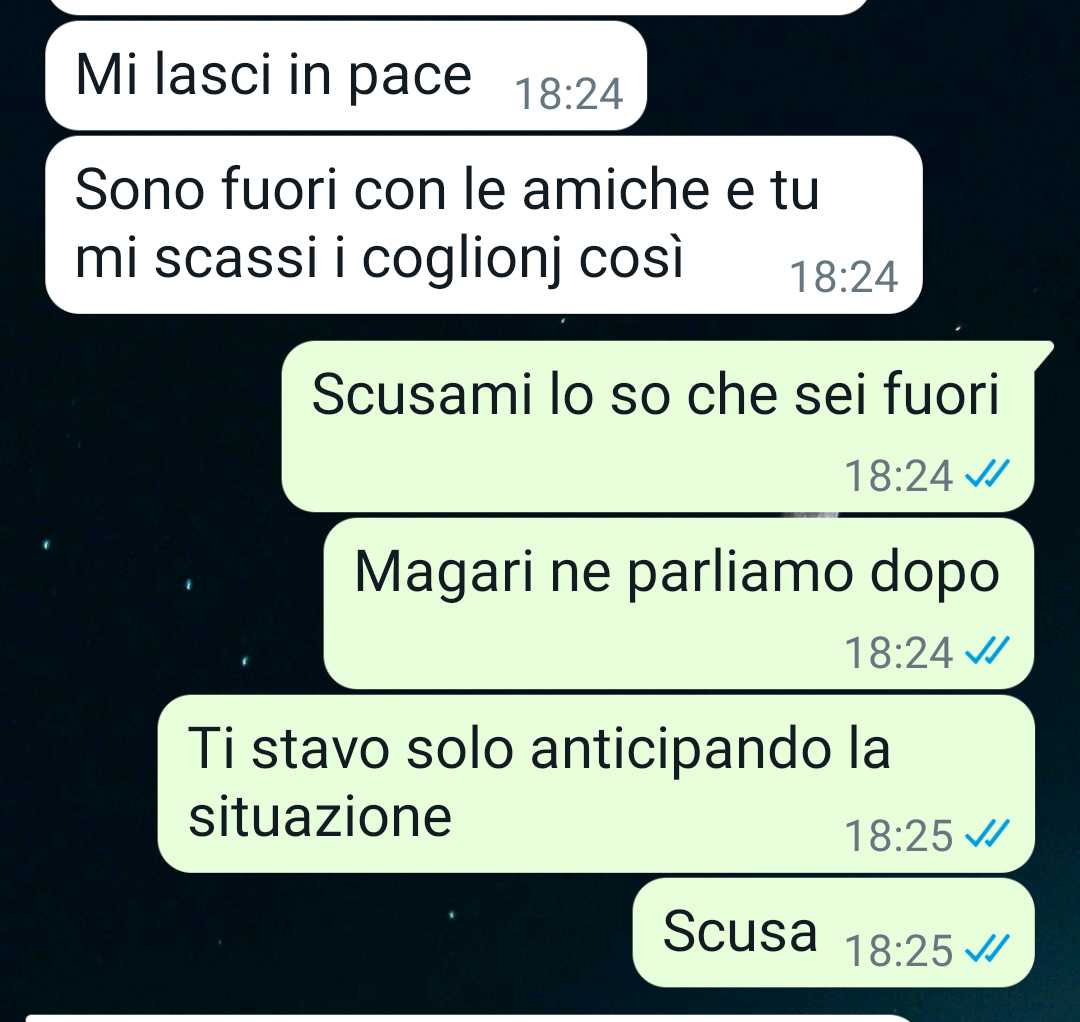Click read ticks on 'Scusami lo so che sei fuori'

tap(987, 473)
